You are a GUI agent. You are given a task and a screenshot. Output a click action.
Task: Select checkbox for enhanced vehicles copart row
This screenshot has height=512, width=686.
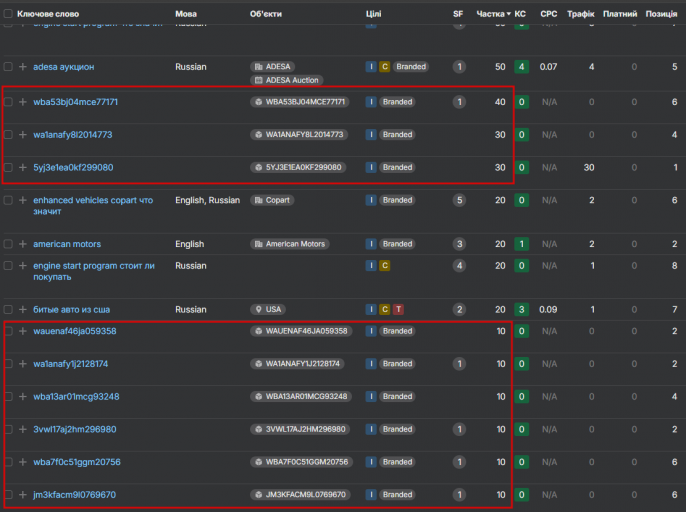(x=8, y=200)
